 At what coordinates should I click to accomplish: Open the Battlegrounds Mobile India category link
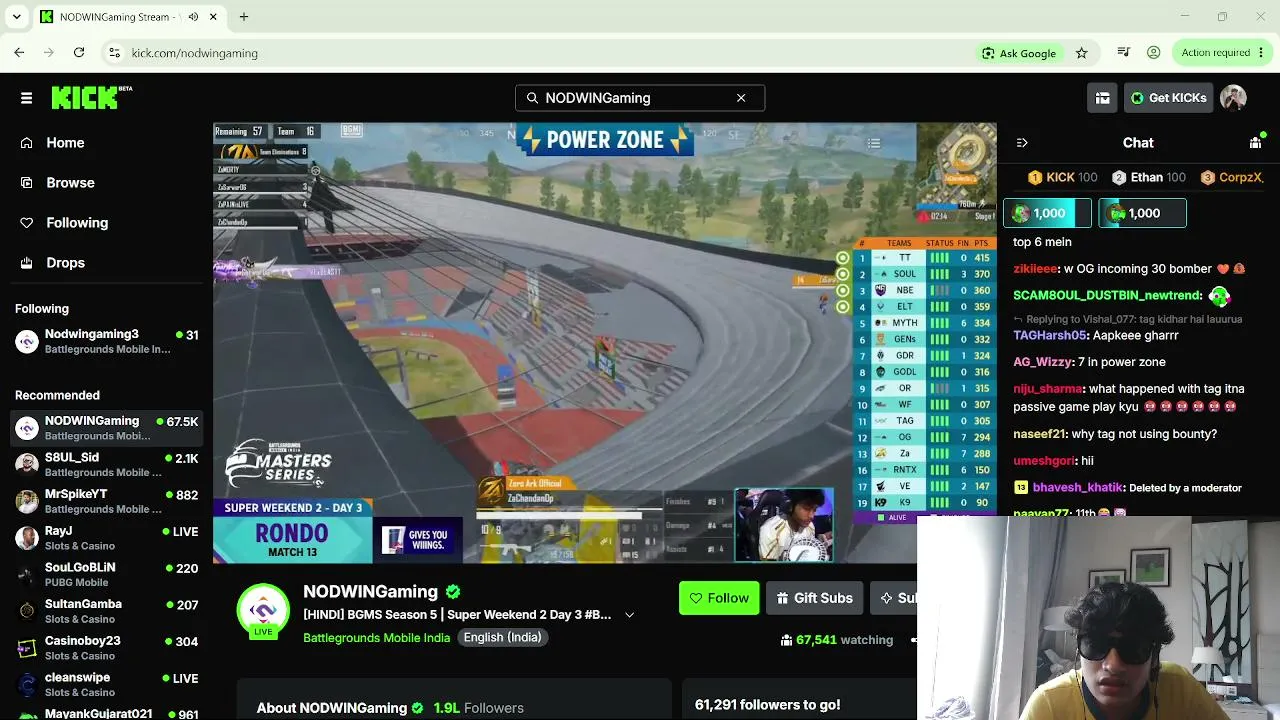coord(376,638)
